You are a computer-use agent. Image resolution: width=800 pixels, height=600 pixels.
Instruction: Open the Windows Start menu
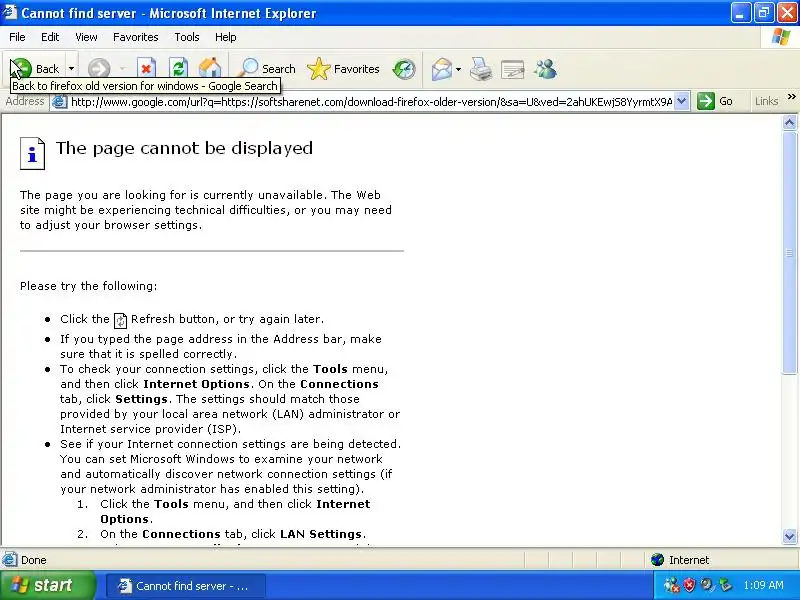point(47,585)
